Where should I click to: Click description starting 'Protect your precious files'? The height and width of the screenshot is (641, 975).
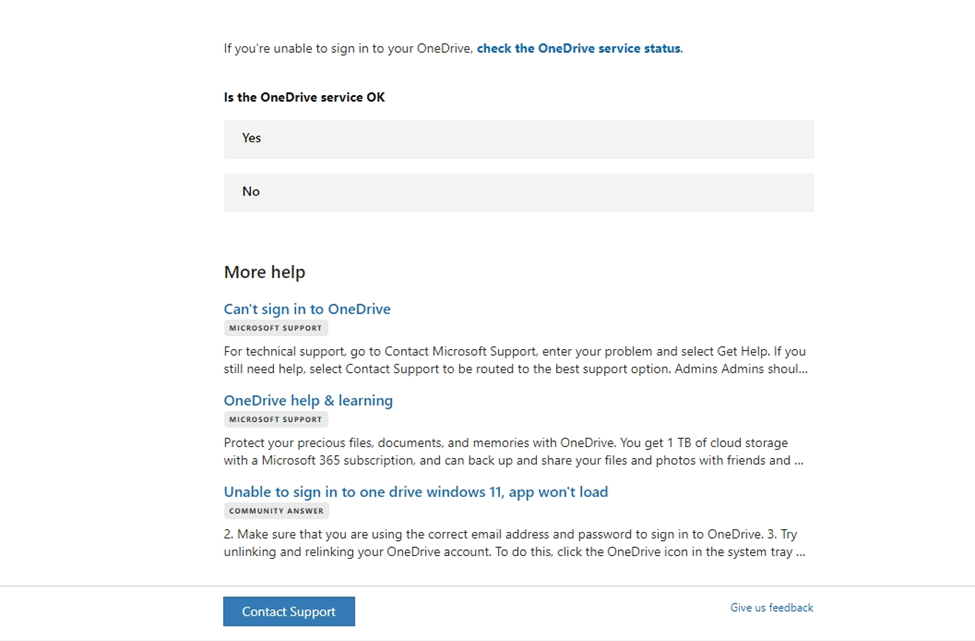tap(514, 451)
